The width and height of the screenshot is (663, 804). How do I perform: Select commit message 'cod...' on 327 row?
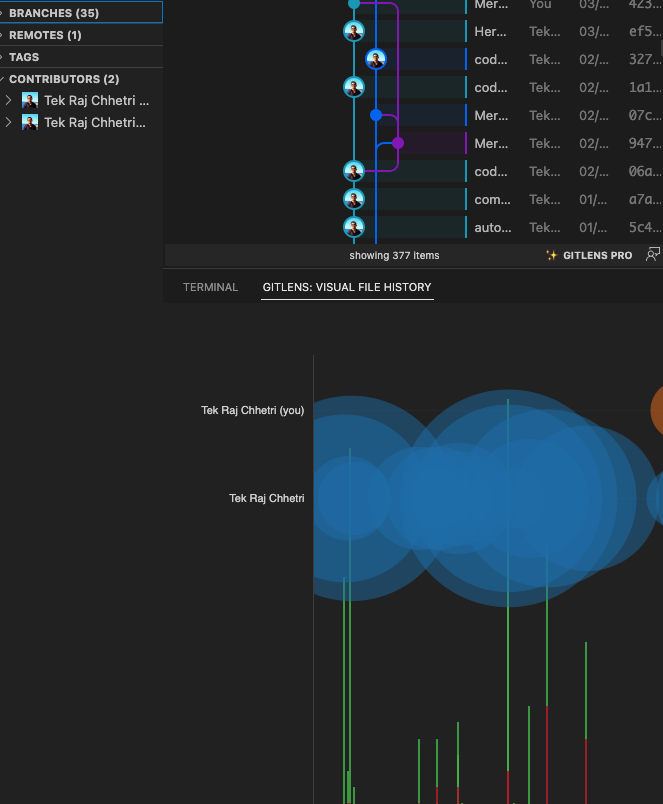(x=491, y=59)
